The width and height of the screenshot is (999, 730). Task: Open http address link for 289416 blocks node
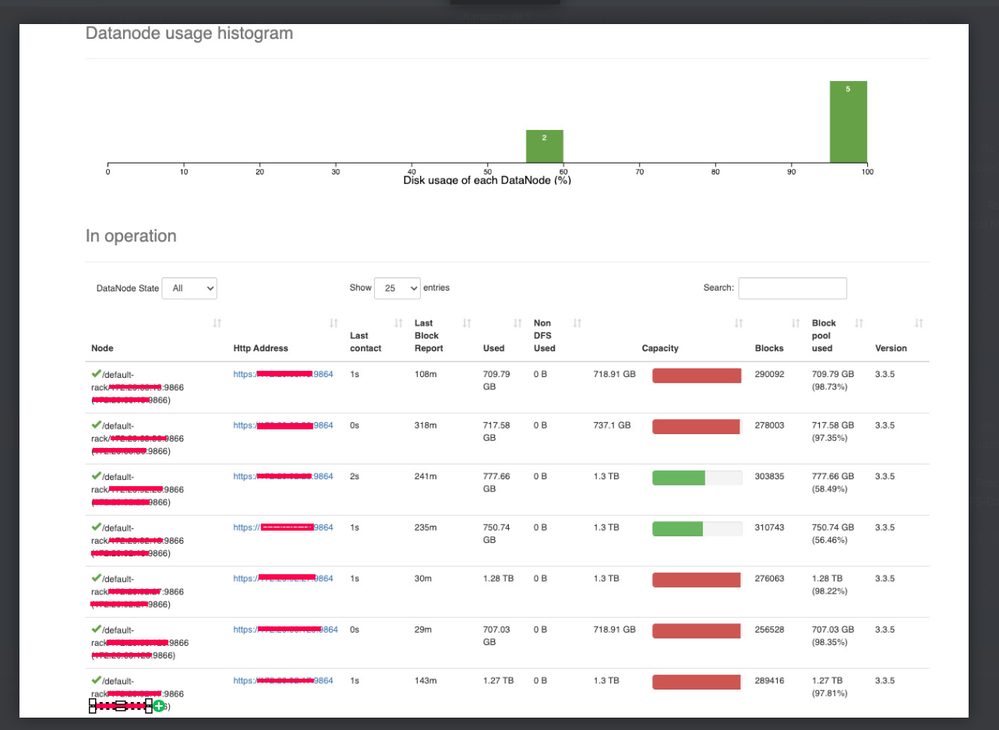283,680
